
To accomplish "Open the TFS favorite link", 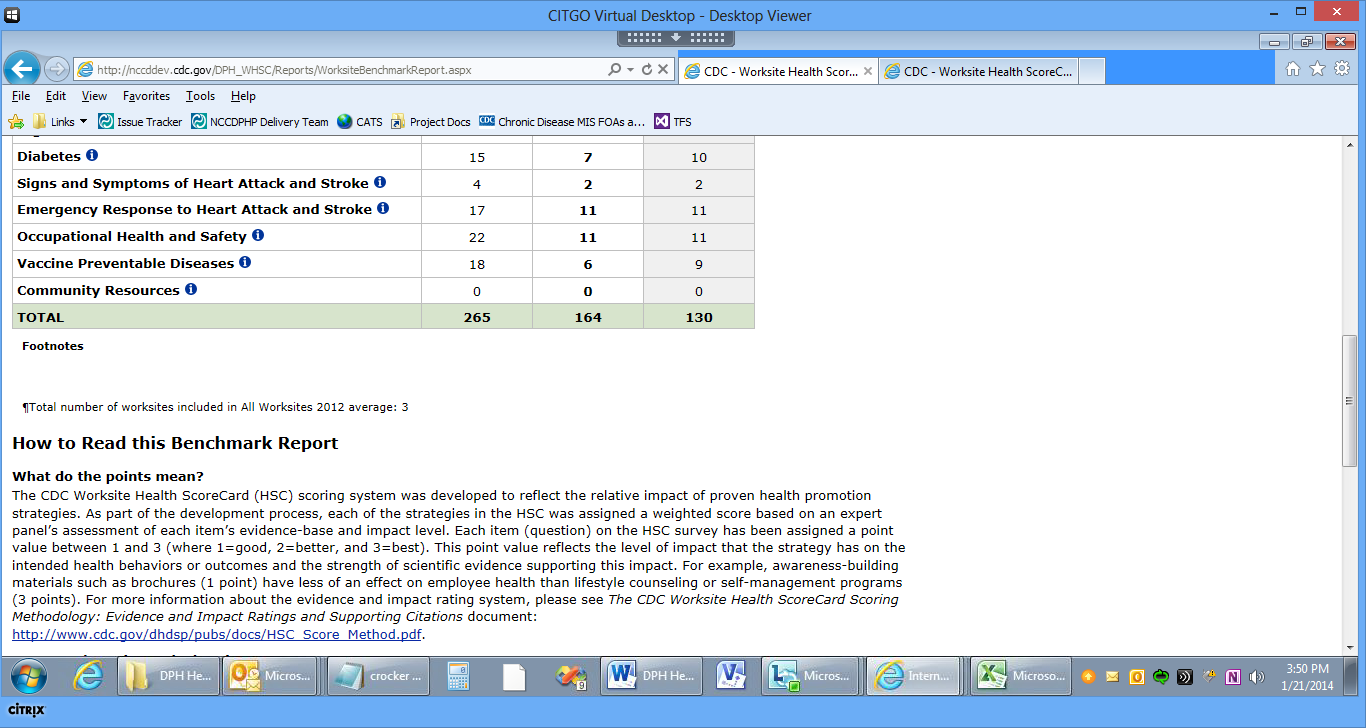I will [x=673, y=122].
